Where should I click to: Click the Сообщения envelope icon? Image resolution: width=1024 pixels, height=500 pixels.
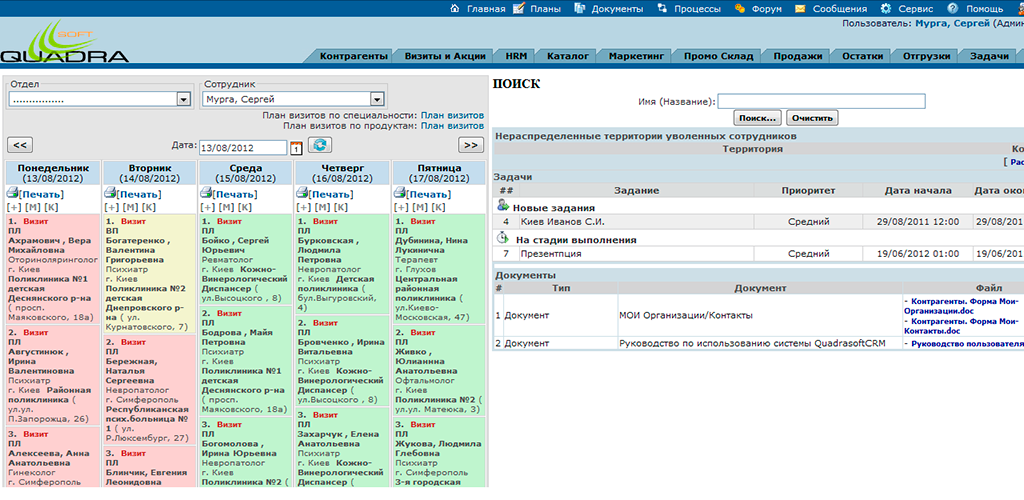800,8
